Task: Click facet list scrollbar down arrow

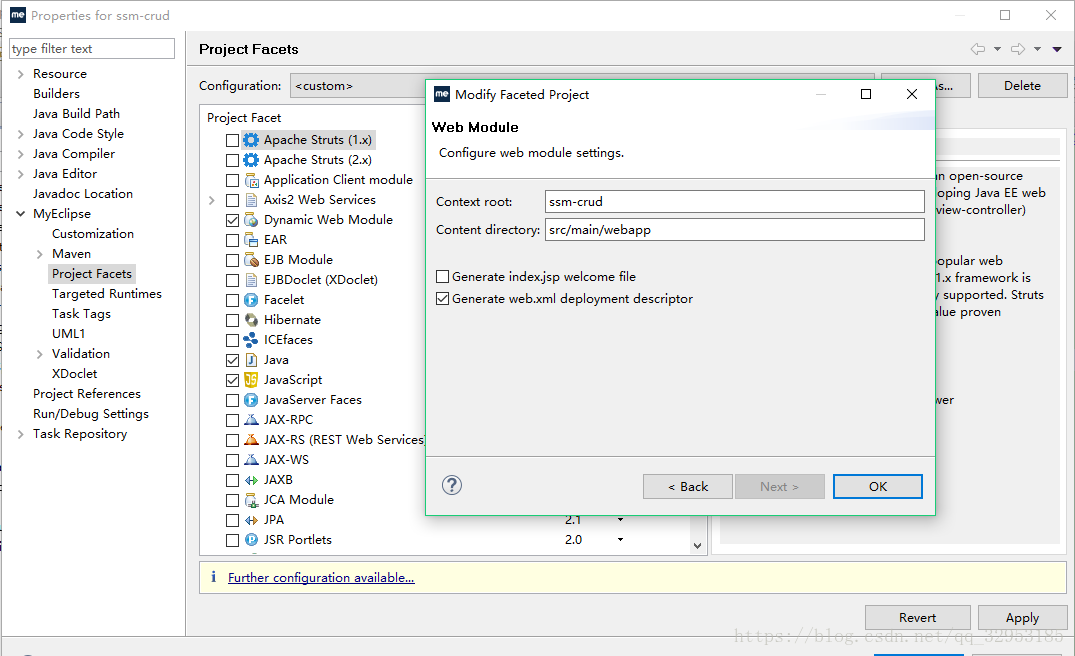Action: pyautogui.click(x=697, y=546)
